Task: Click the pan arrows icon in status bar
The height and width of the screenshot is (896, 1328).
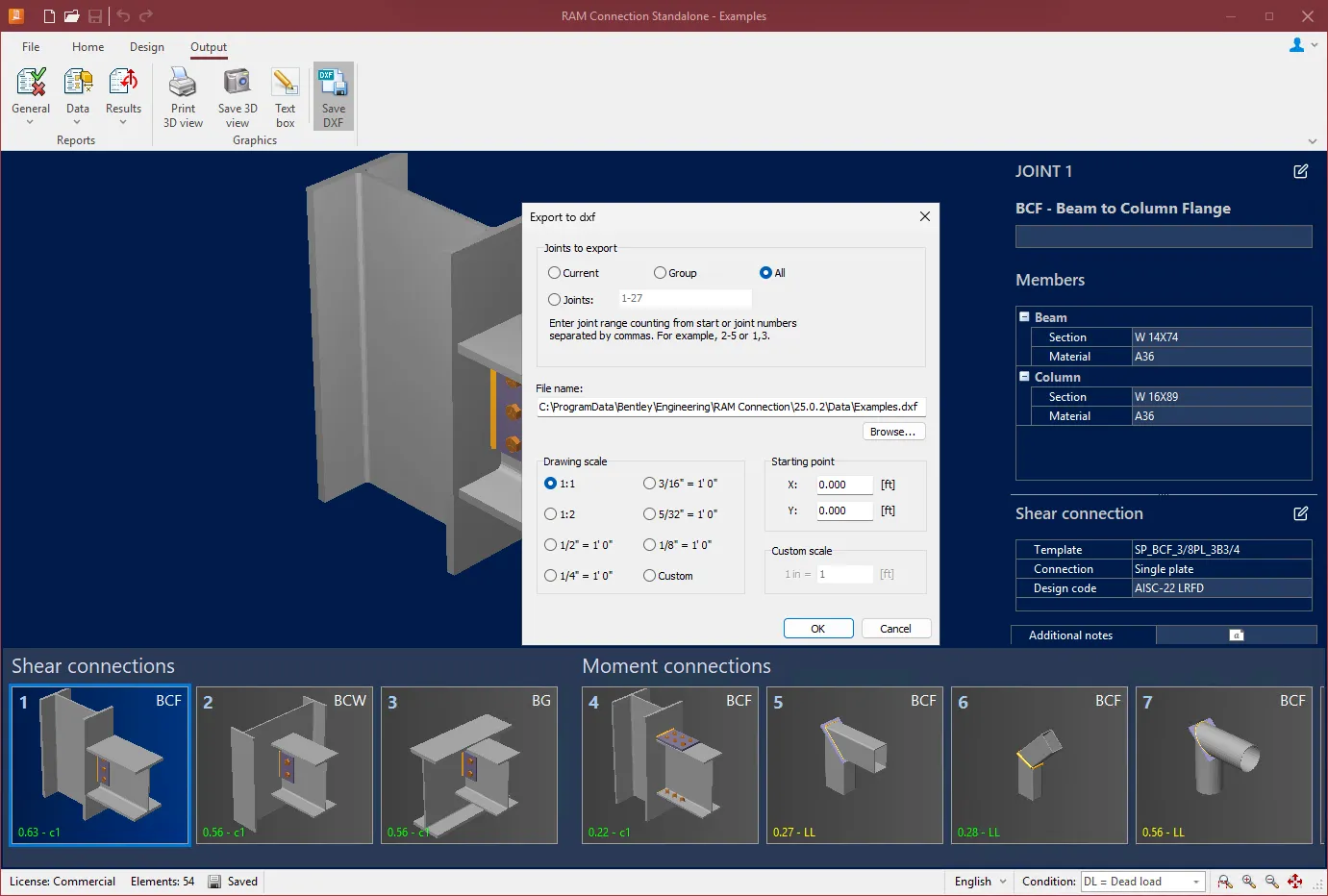Action: coord(1295,882)
